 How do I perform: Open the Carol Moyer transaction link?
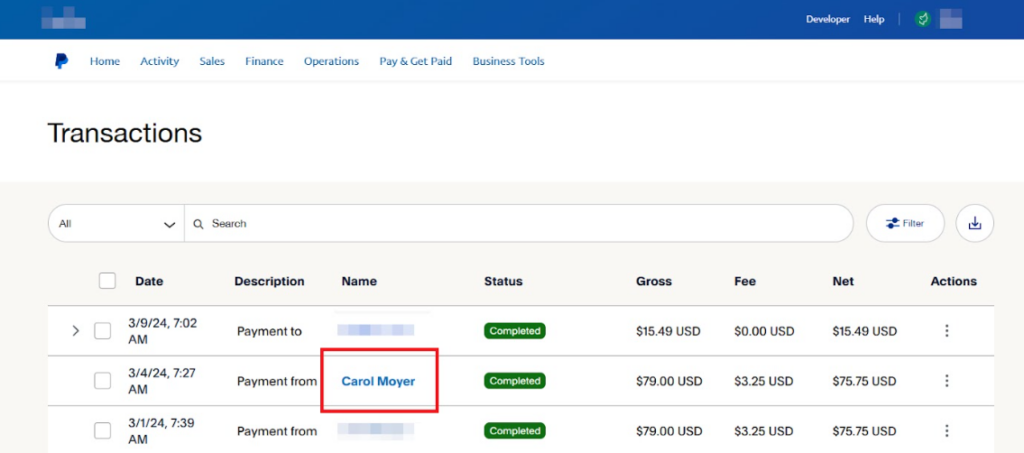378,381
